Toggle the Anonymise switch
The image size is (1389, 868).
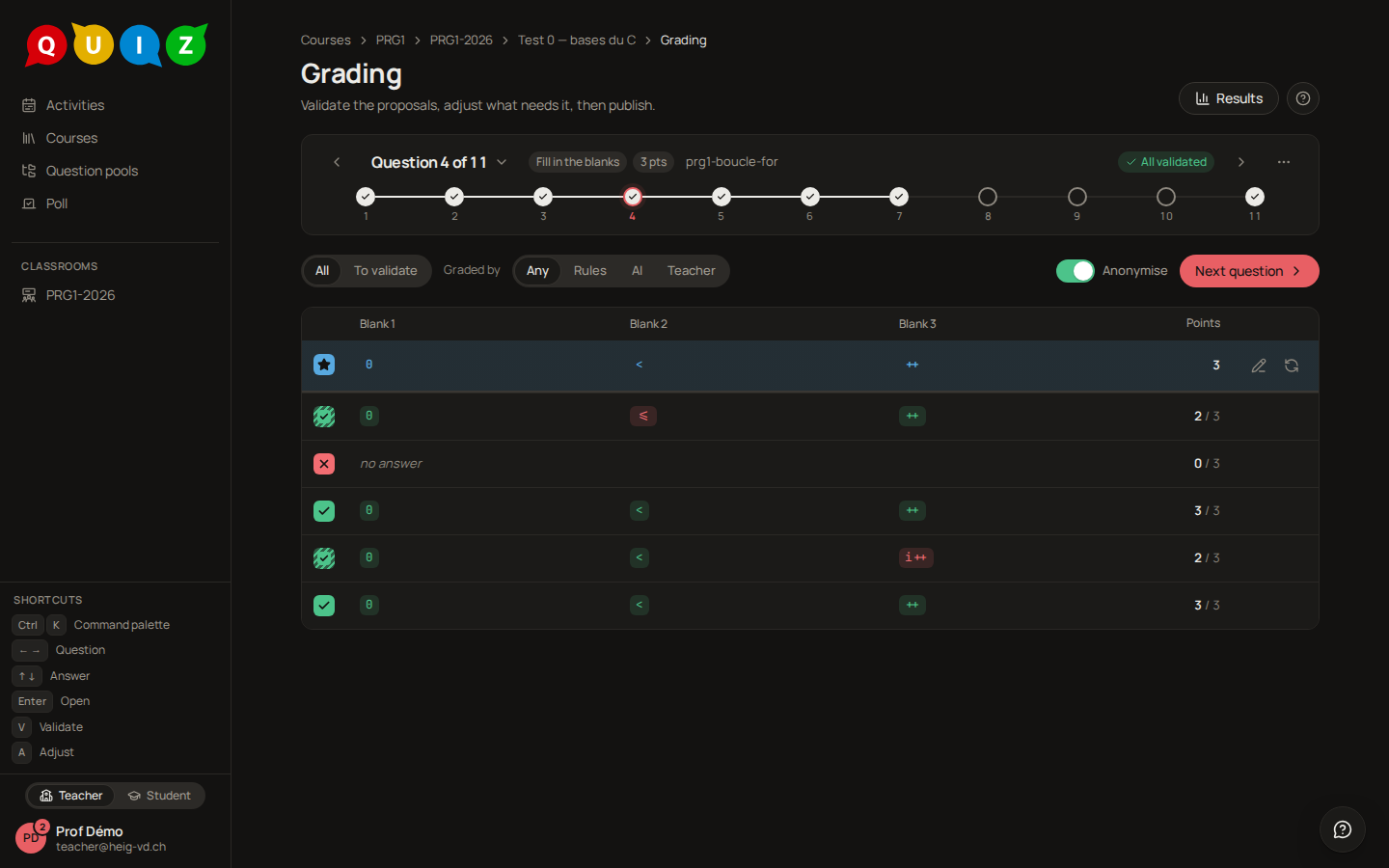click(x=1076, y=271)
